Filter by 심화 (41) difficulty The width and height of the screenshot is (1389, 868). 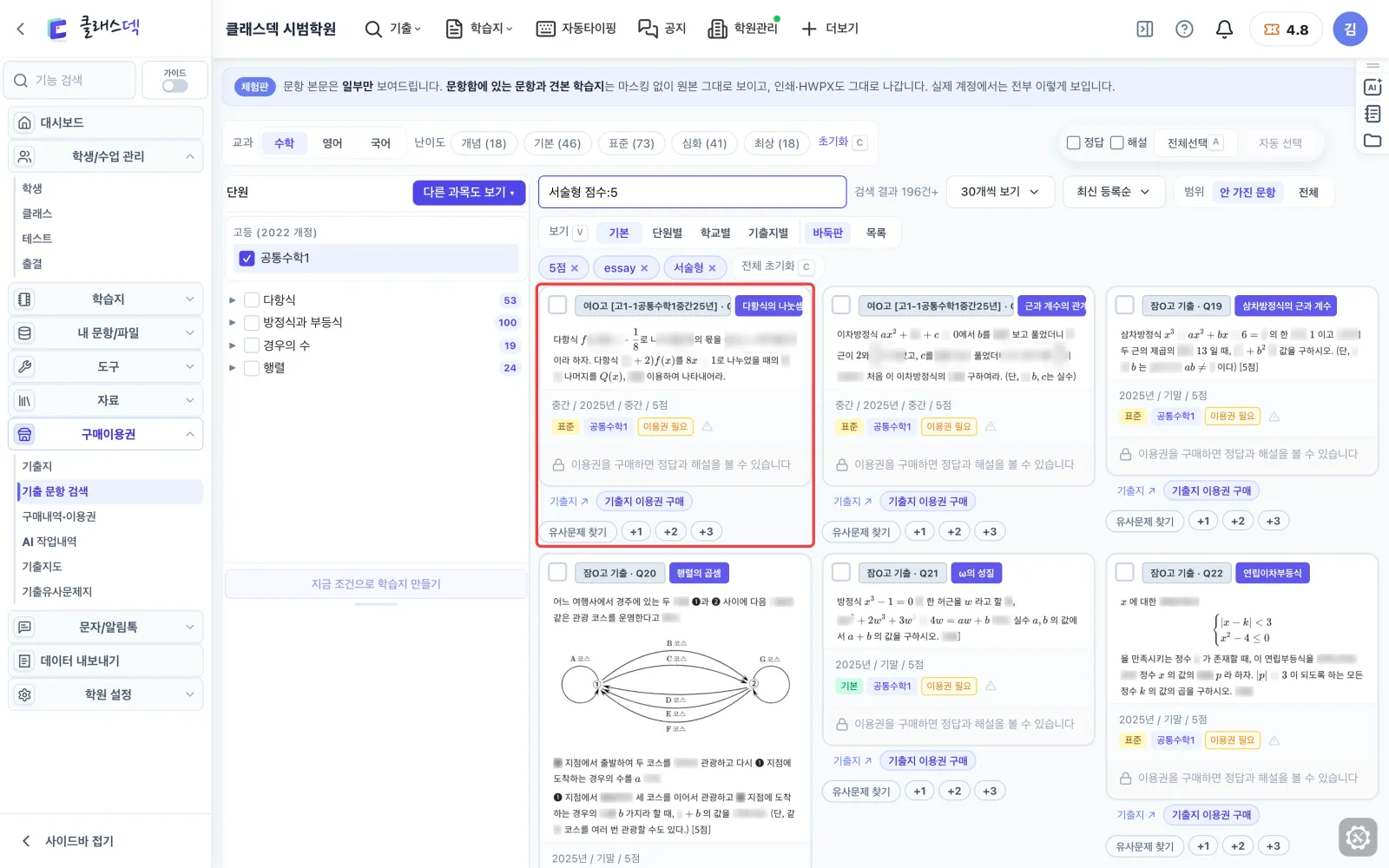point(704,143)
